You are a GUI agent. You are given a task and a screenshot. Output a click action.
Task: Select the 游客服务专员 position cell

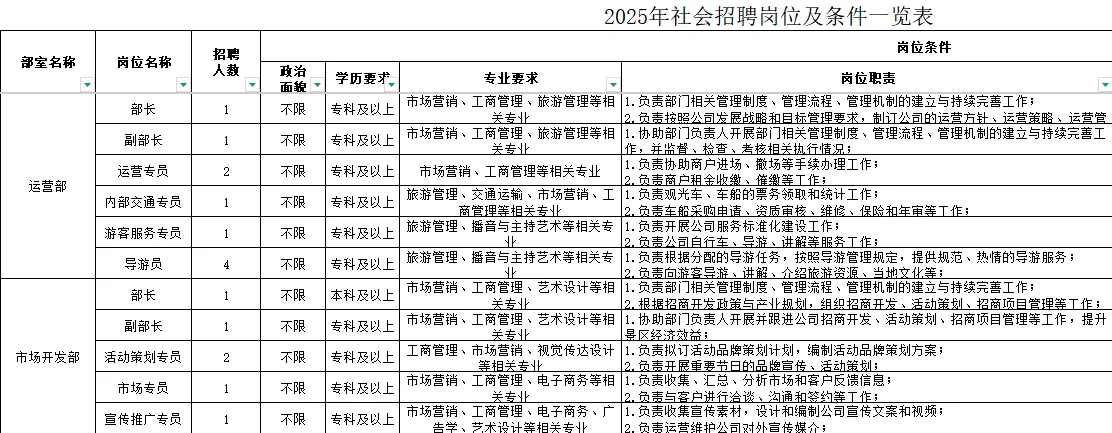pyautogui.click(x=143, y=232)
